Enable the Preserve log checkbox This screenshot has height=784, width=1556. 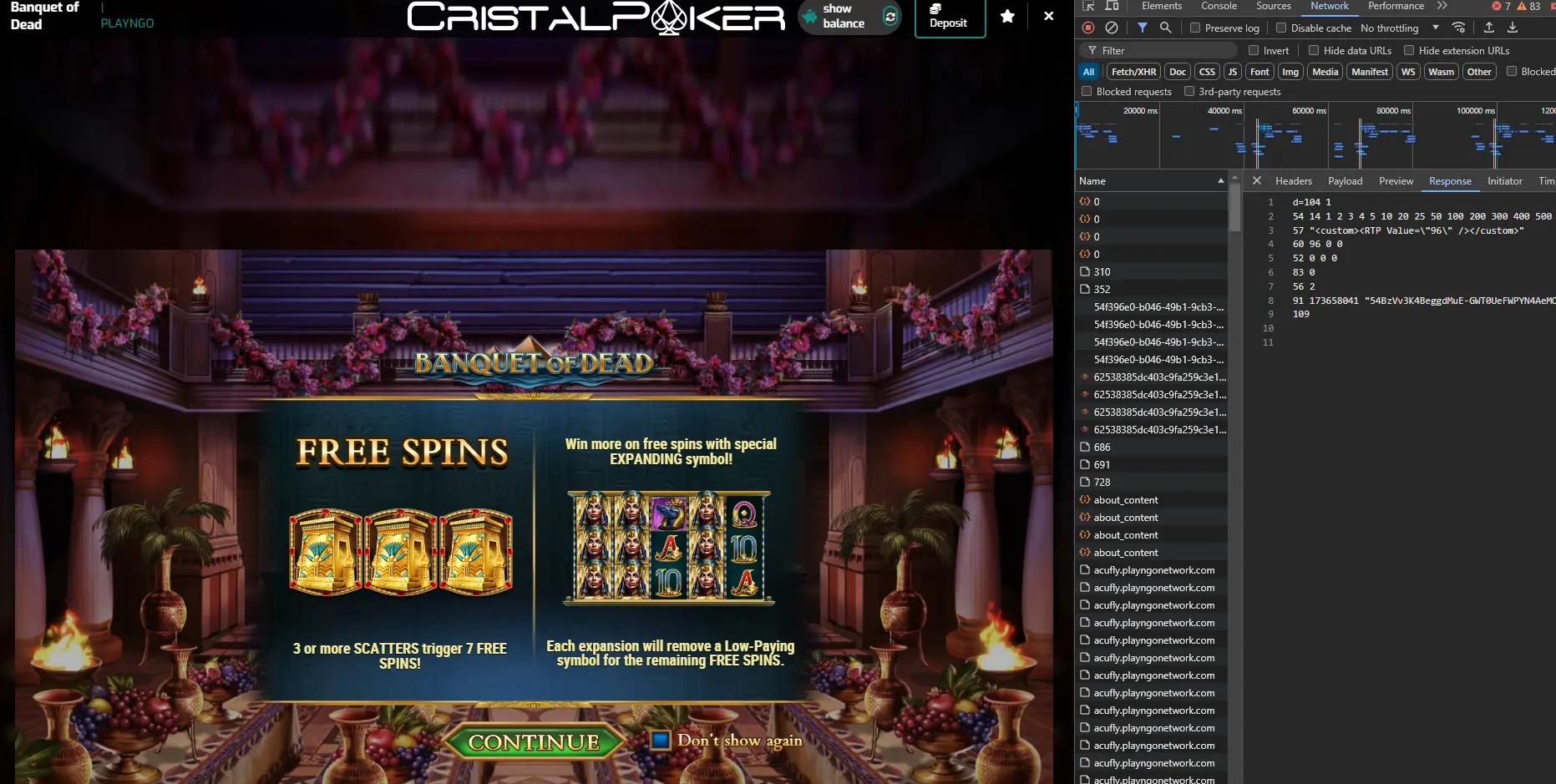pyautogui.click(x=1195, y=28)
